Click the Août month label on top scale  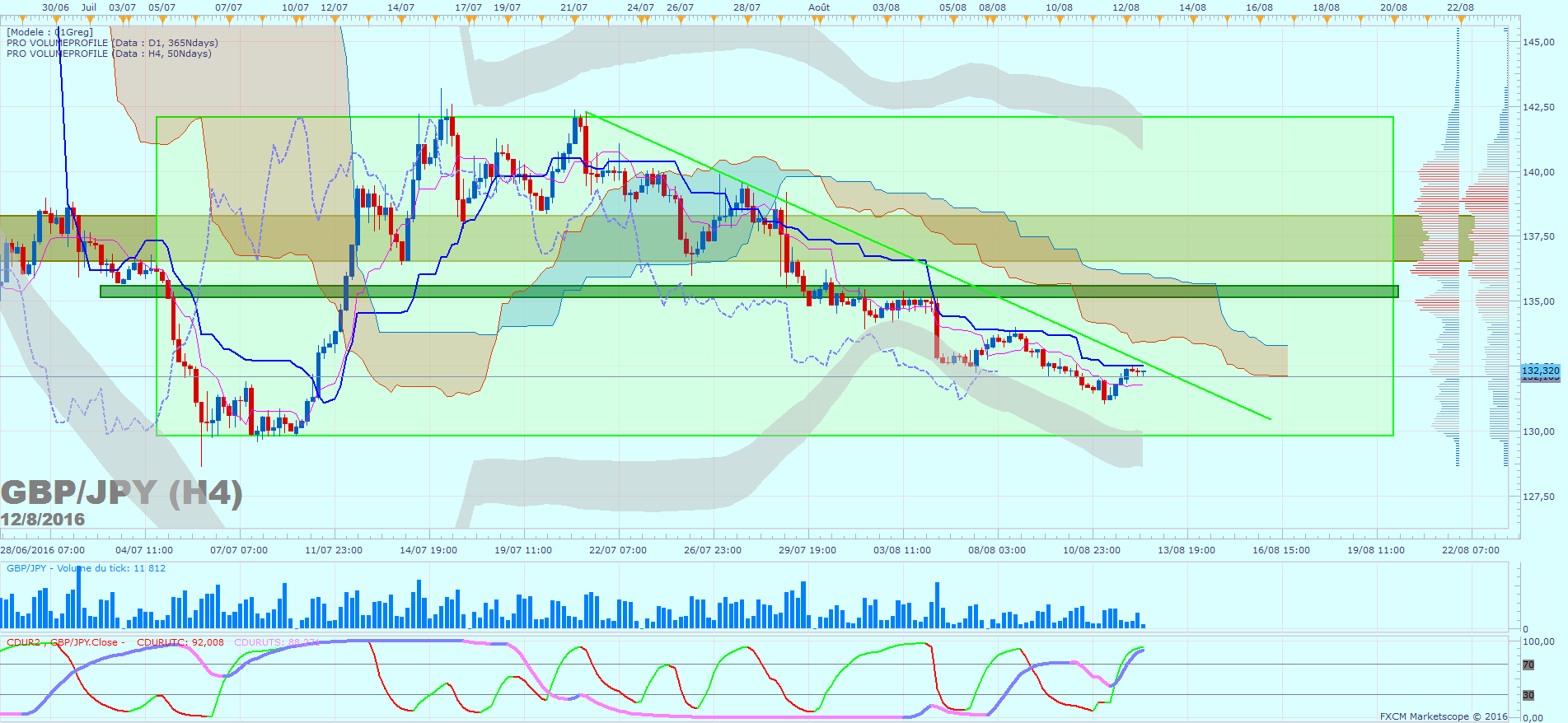pyautogui.click(x=819, y=7)
